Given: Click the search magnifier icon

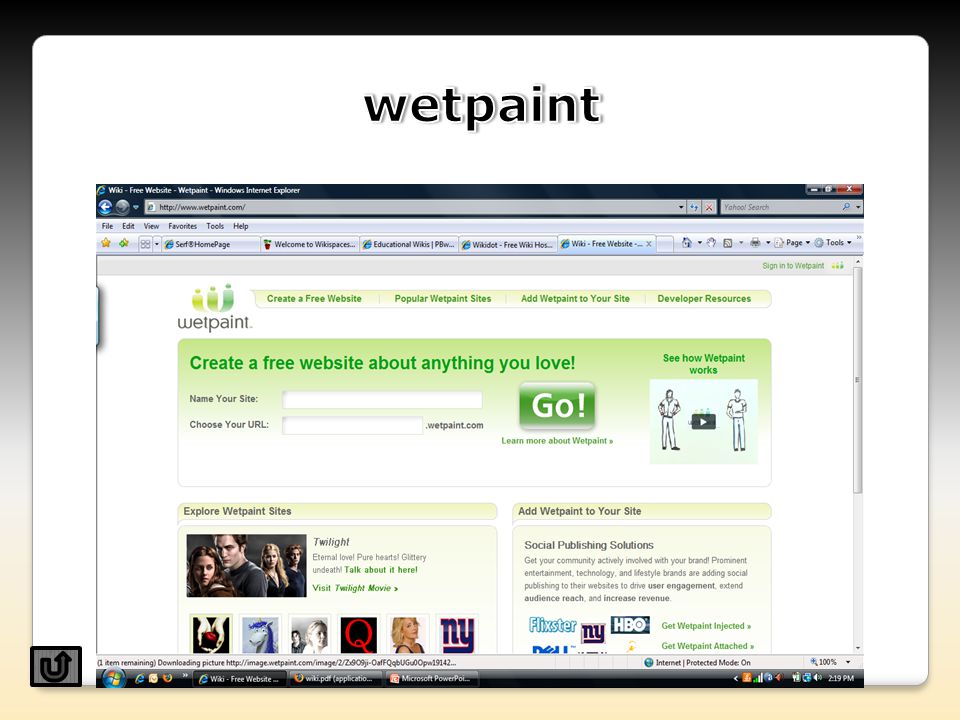Looking at the screenshot, I should click(x=846, y=207).
